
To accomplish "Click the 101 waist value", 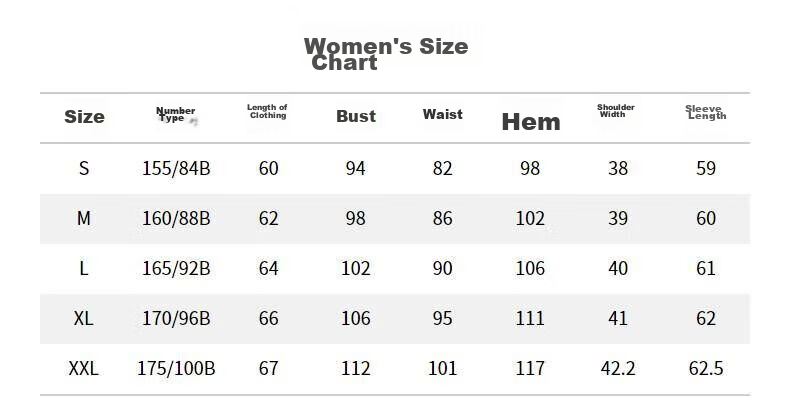I will 442,368.
